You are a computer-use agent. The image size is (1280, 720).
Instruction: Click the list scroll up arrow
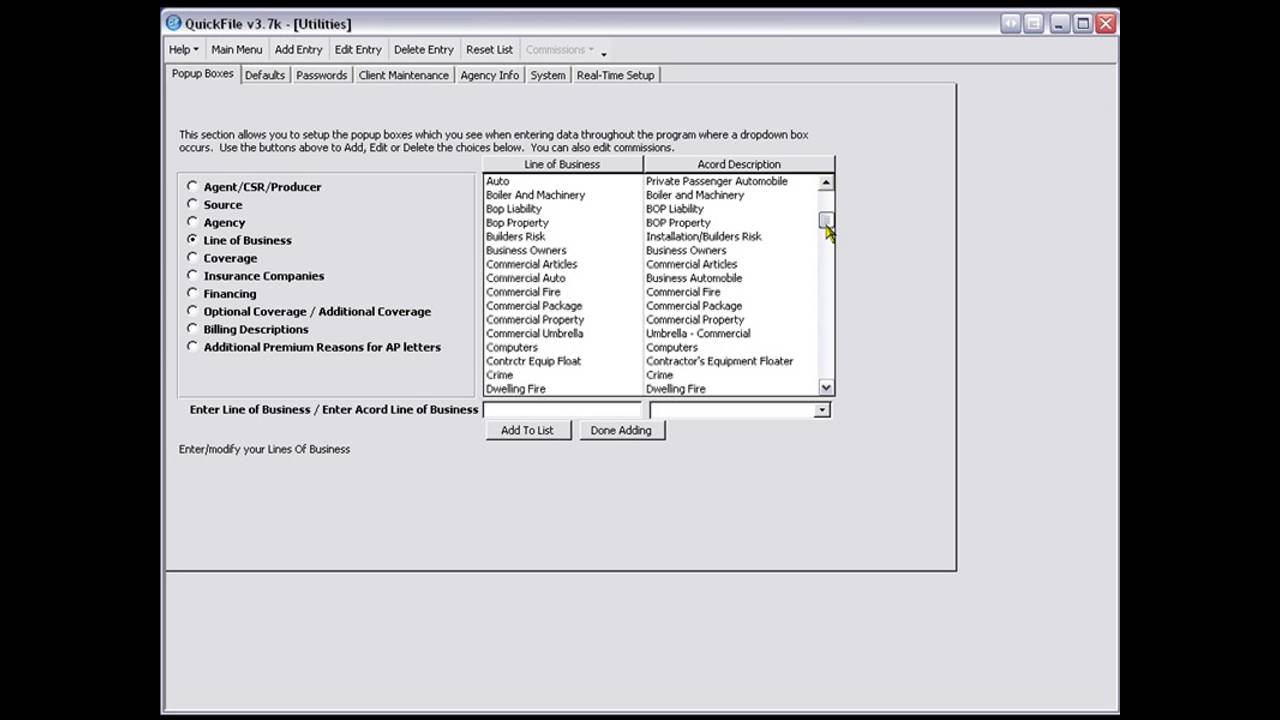pos(825,182)
